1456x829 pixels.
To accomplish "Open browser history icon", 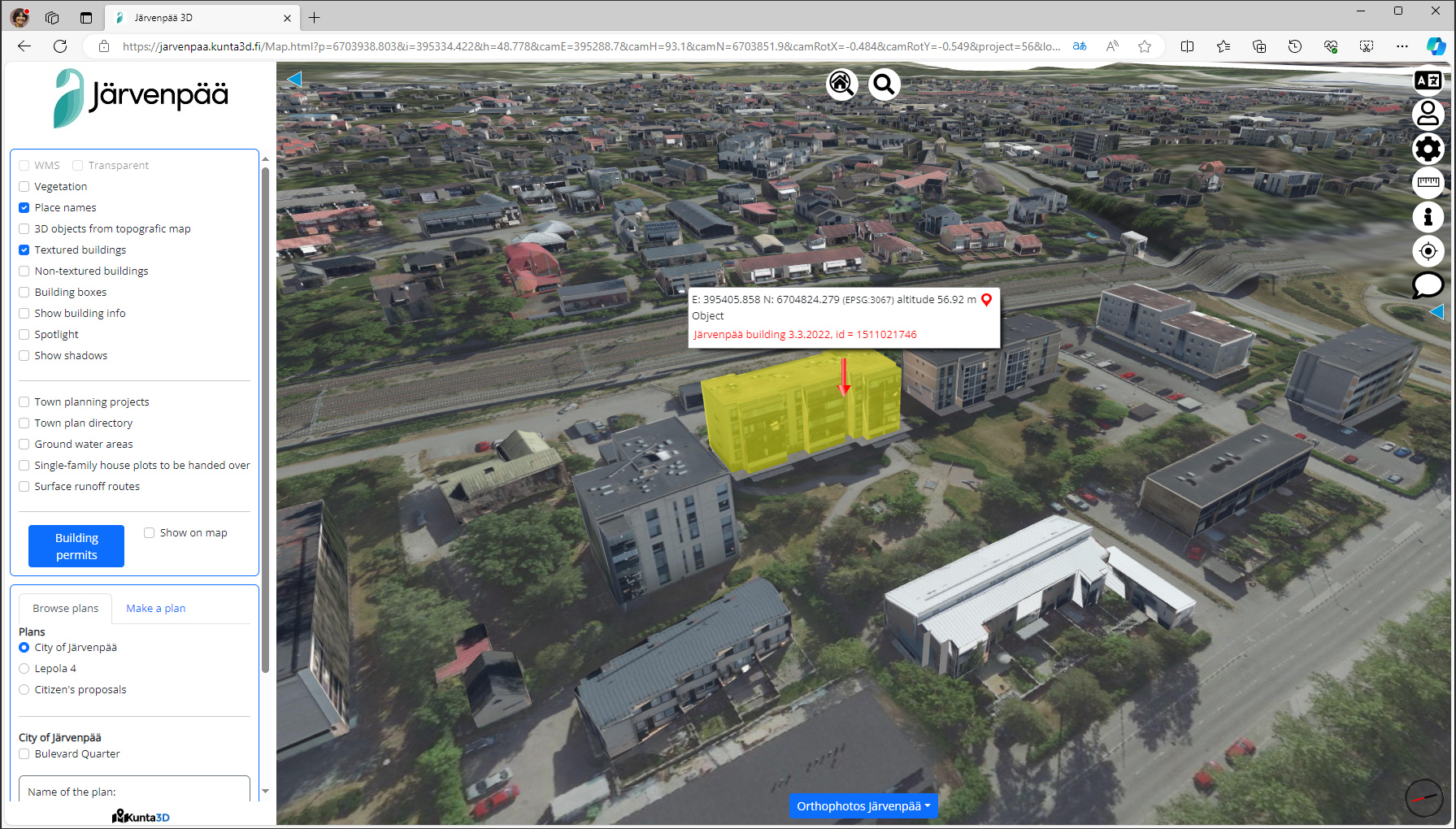I will pyautogui.click(x=1295, y=46).
